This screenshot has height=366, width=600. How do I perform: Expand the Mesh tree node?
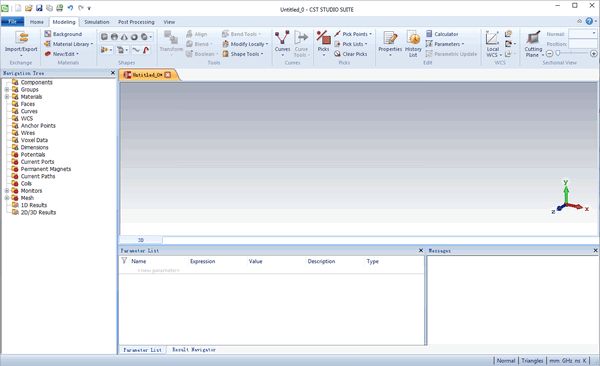pyautogui.click(x=7, y=198)
